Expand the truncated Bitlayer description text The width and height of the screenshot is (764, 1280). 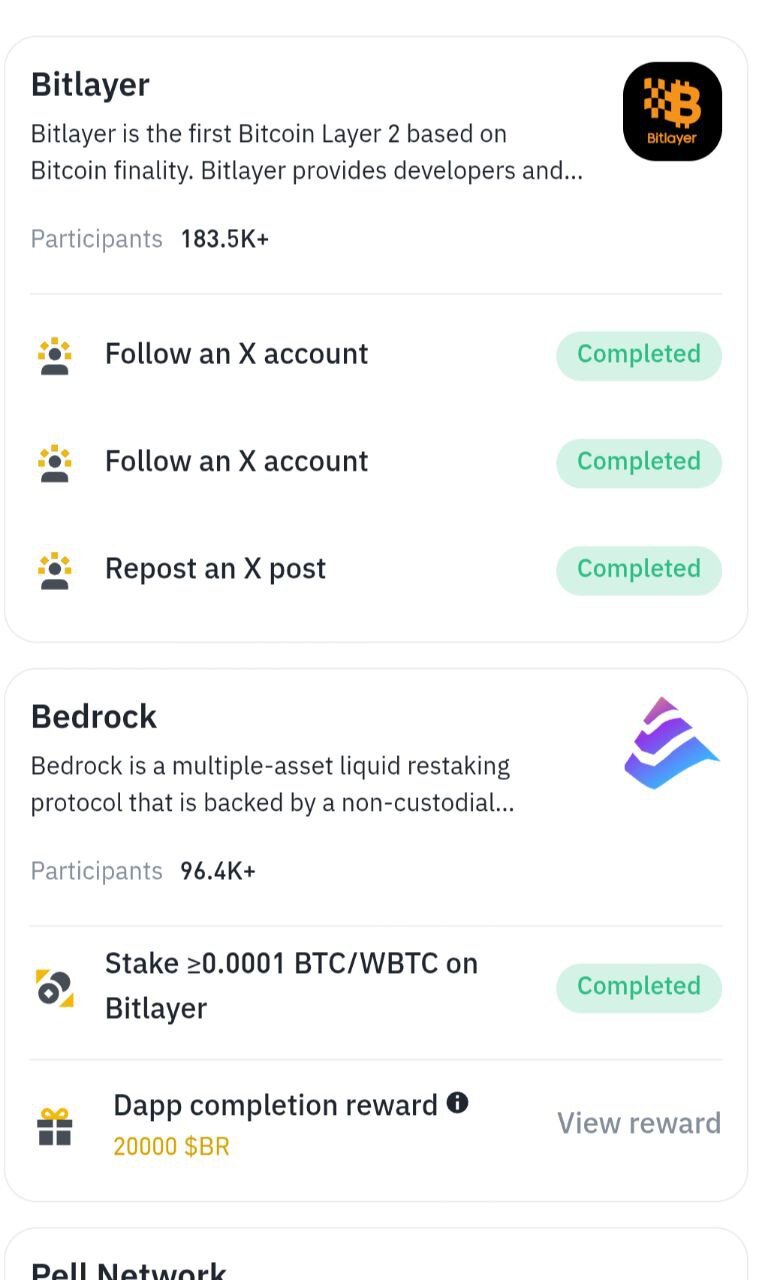[x=306, y=152]
